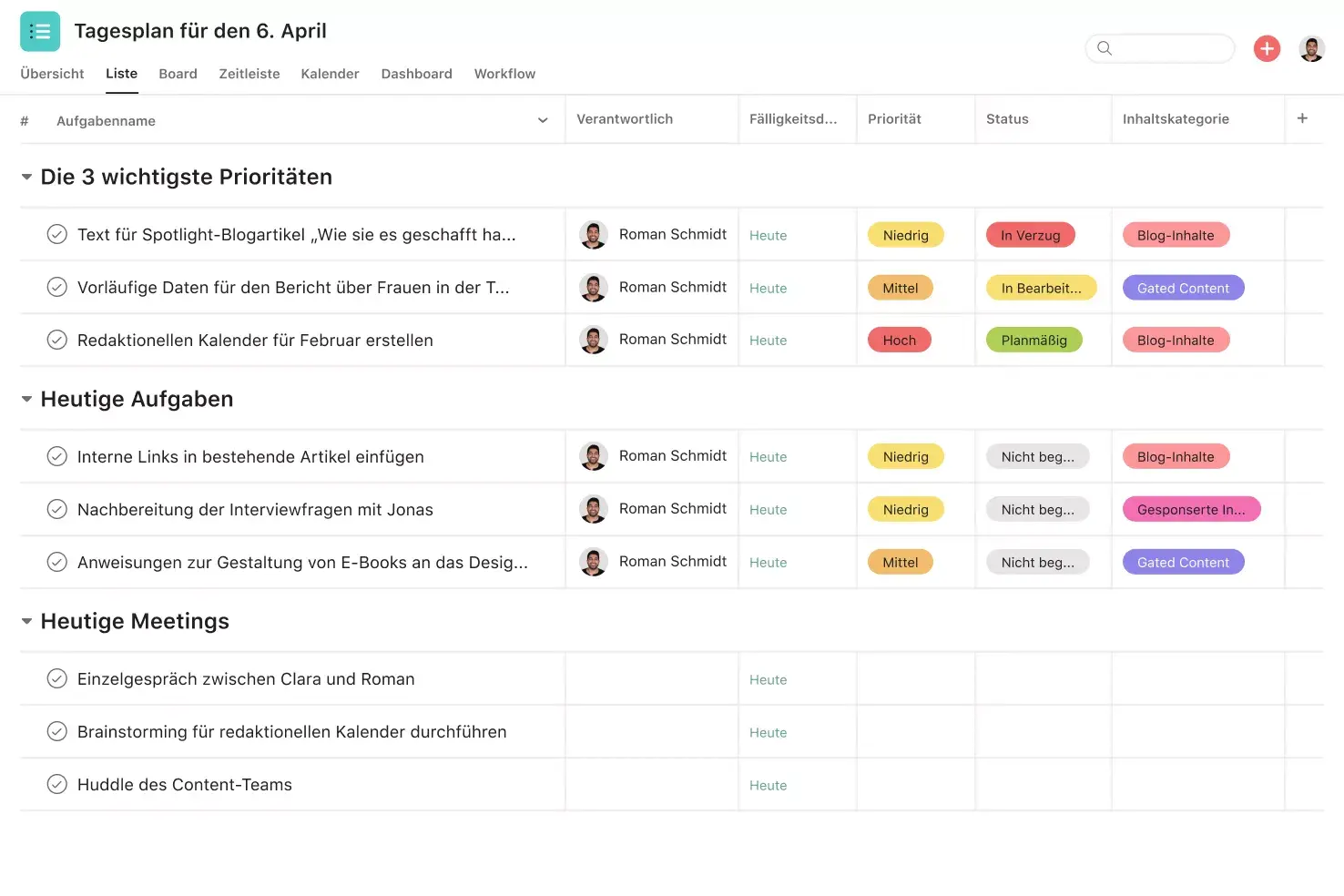The image size is (1344, 896).
Task: Open the Workflow tab
Action: click(504, 74)
